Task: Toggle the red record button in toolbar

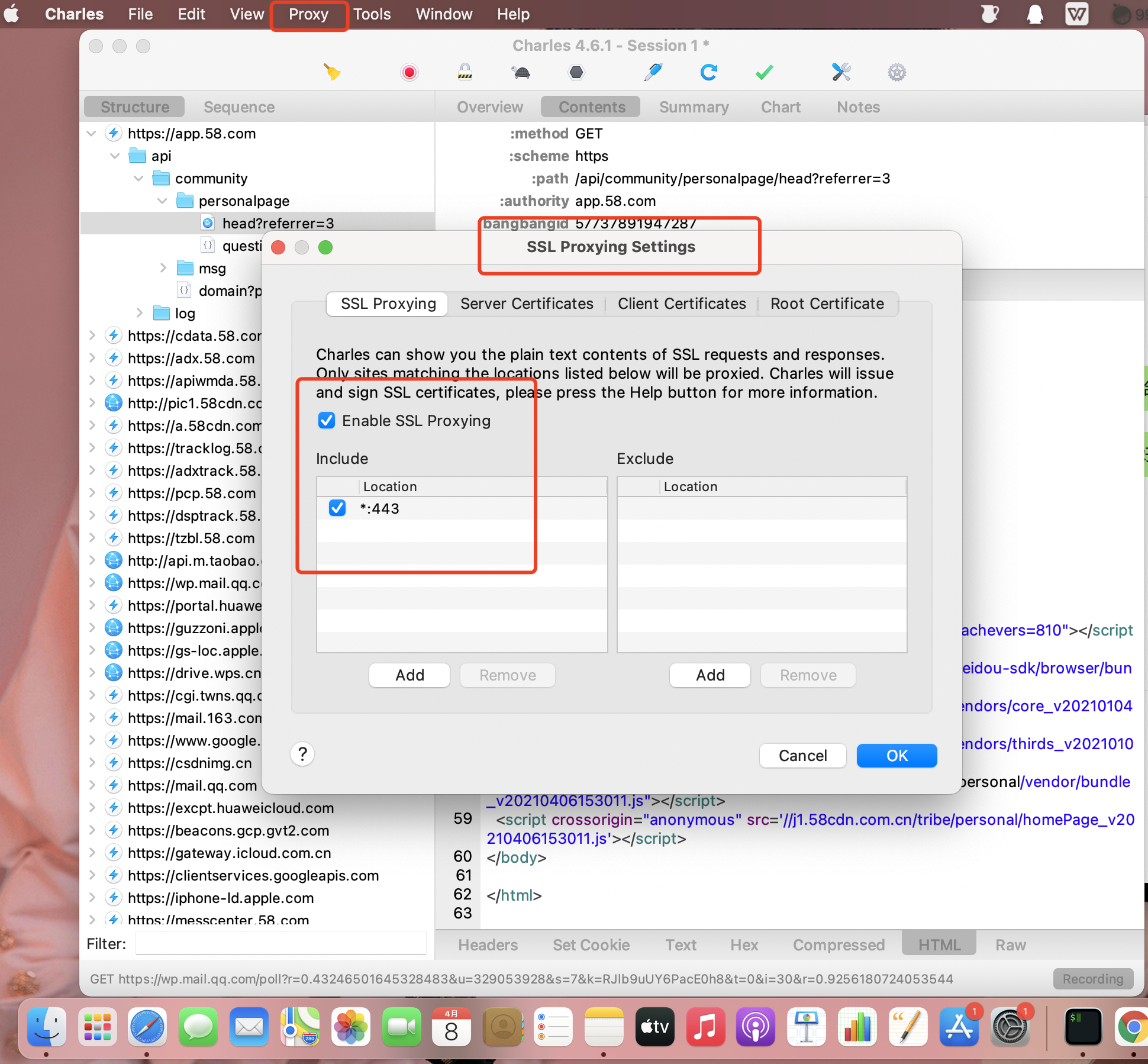Action: click(409, 72)
